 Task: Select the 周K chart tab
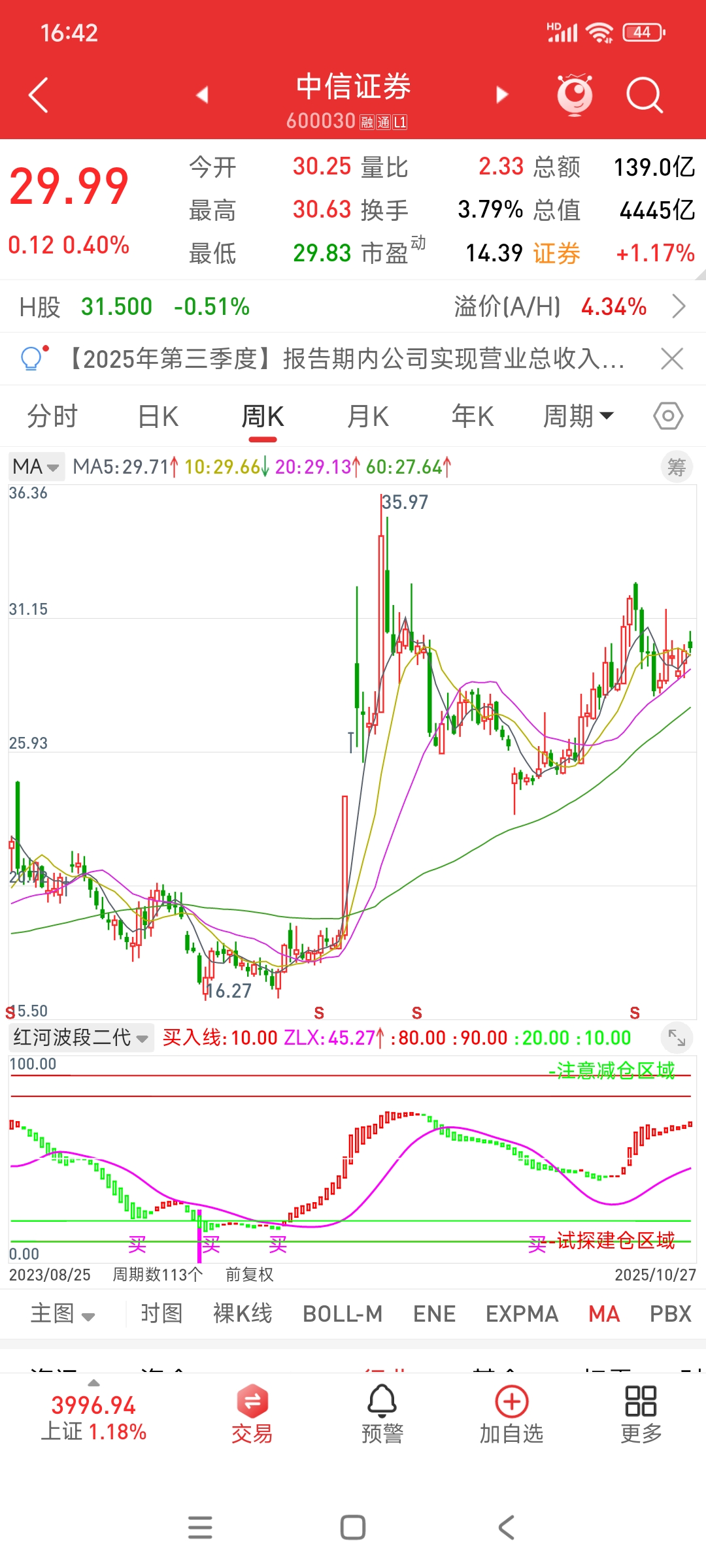263,416
